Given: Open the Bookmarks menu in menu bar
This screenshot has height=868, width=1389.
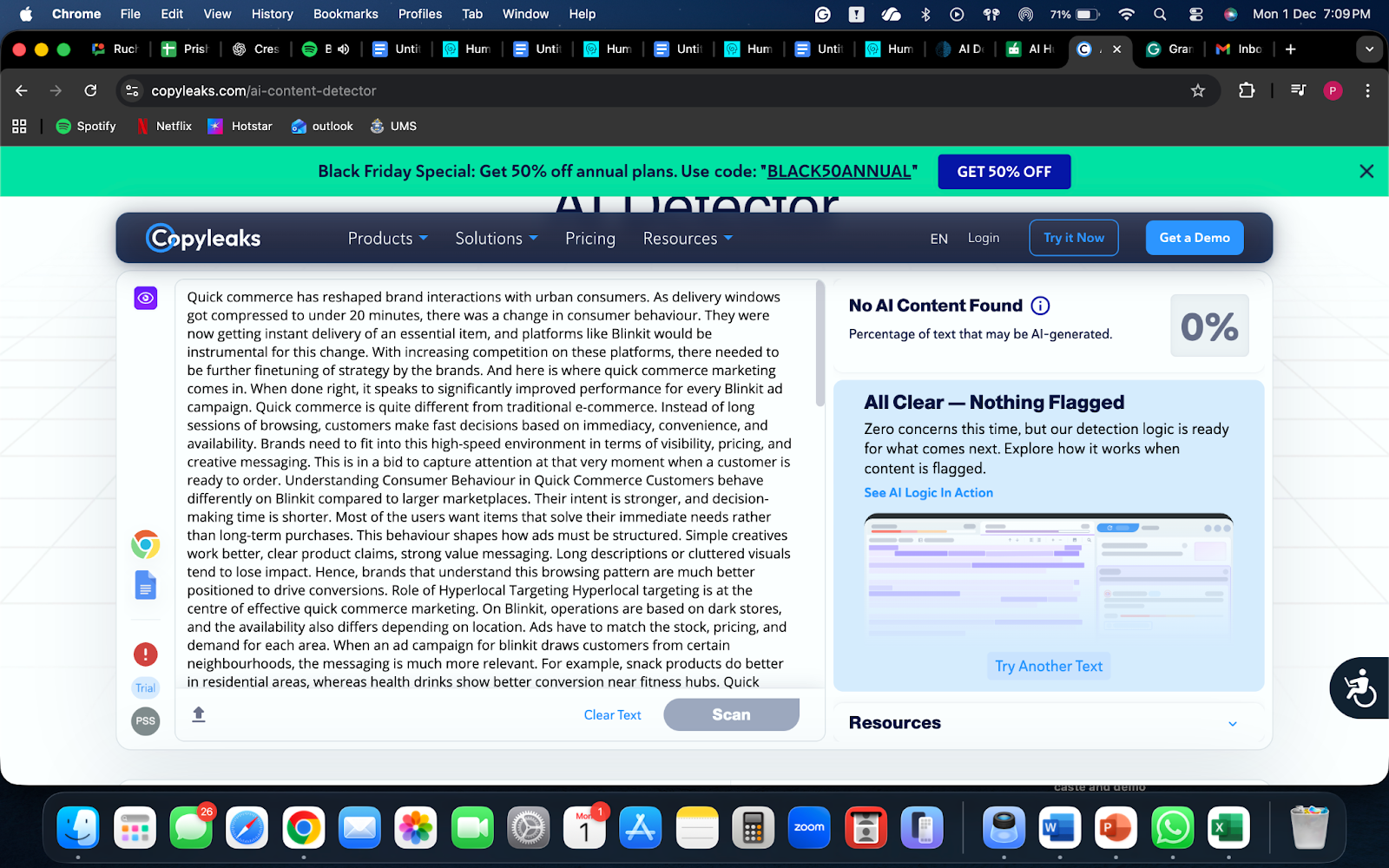Looking at the screenshot, I should coord(346,14).
